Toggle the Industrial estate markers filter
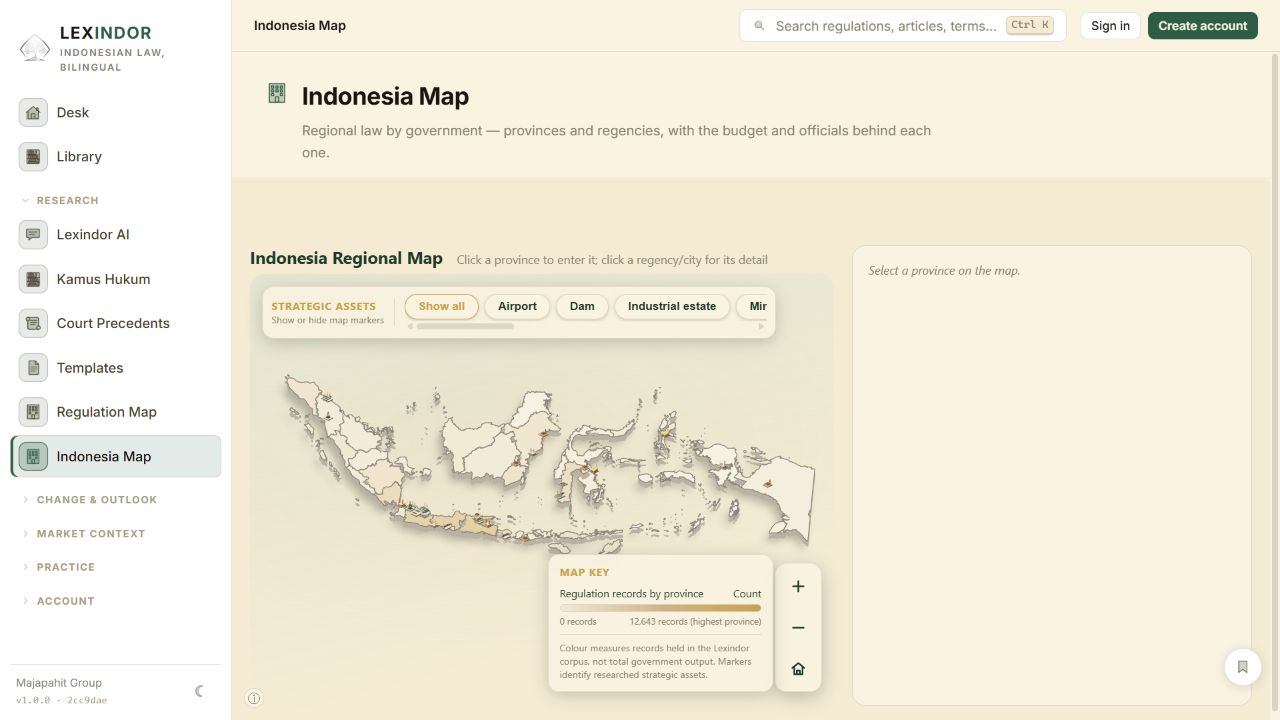 coord(672,306)
